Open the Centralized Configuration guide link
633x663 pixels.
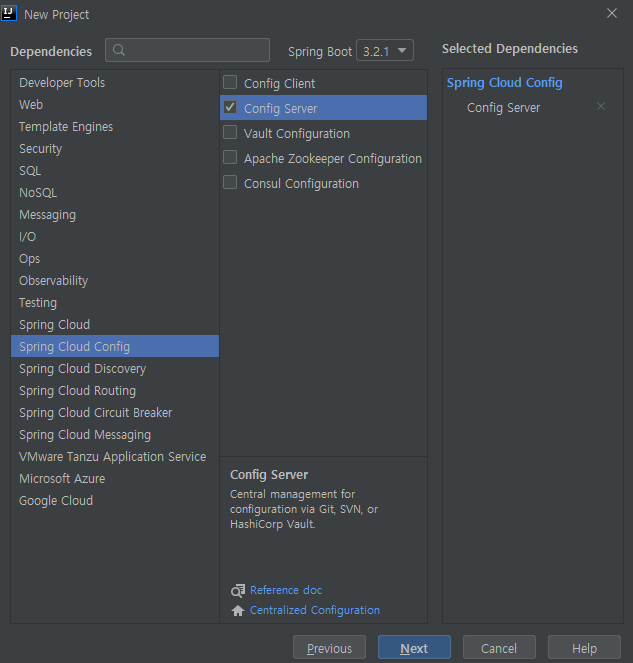[x=315, y=610]
